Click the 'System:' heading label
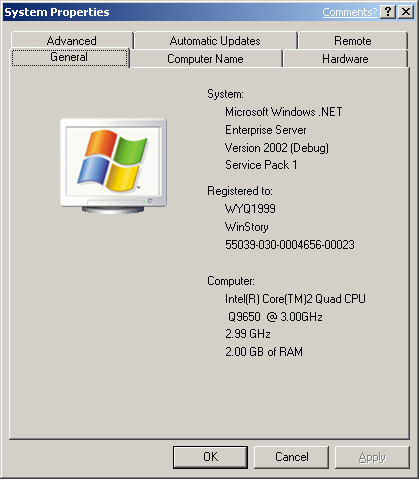The width and height of the screenshot is (420, 480). 225,94
